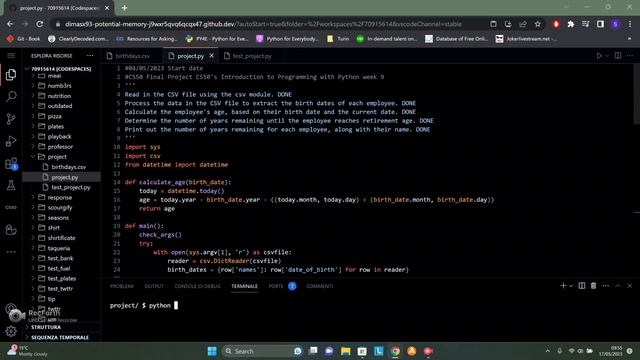Open Google Chrome from the taskbar
Image resolution: width=640 pixels, height=360 pixels.
(395, 351)
